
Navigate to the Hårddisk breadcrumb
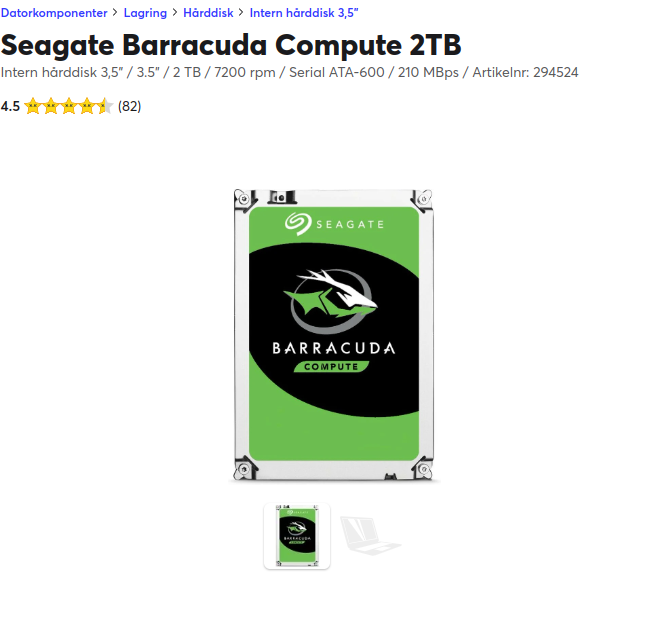tap(208, 13)
